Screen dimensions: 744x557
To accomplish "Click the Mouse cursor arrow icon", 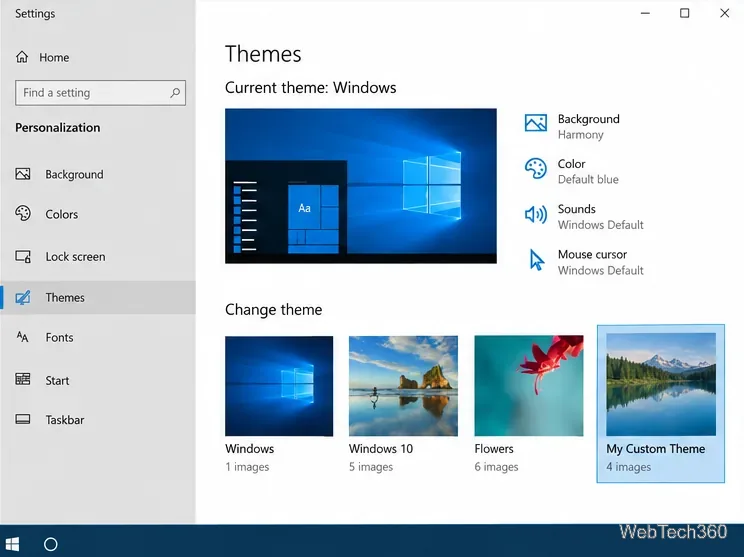I will point(537,260).
